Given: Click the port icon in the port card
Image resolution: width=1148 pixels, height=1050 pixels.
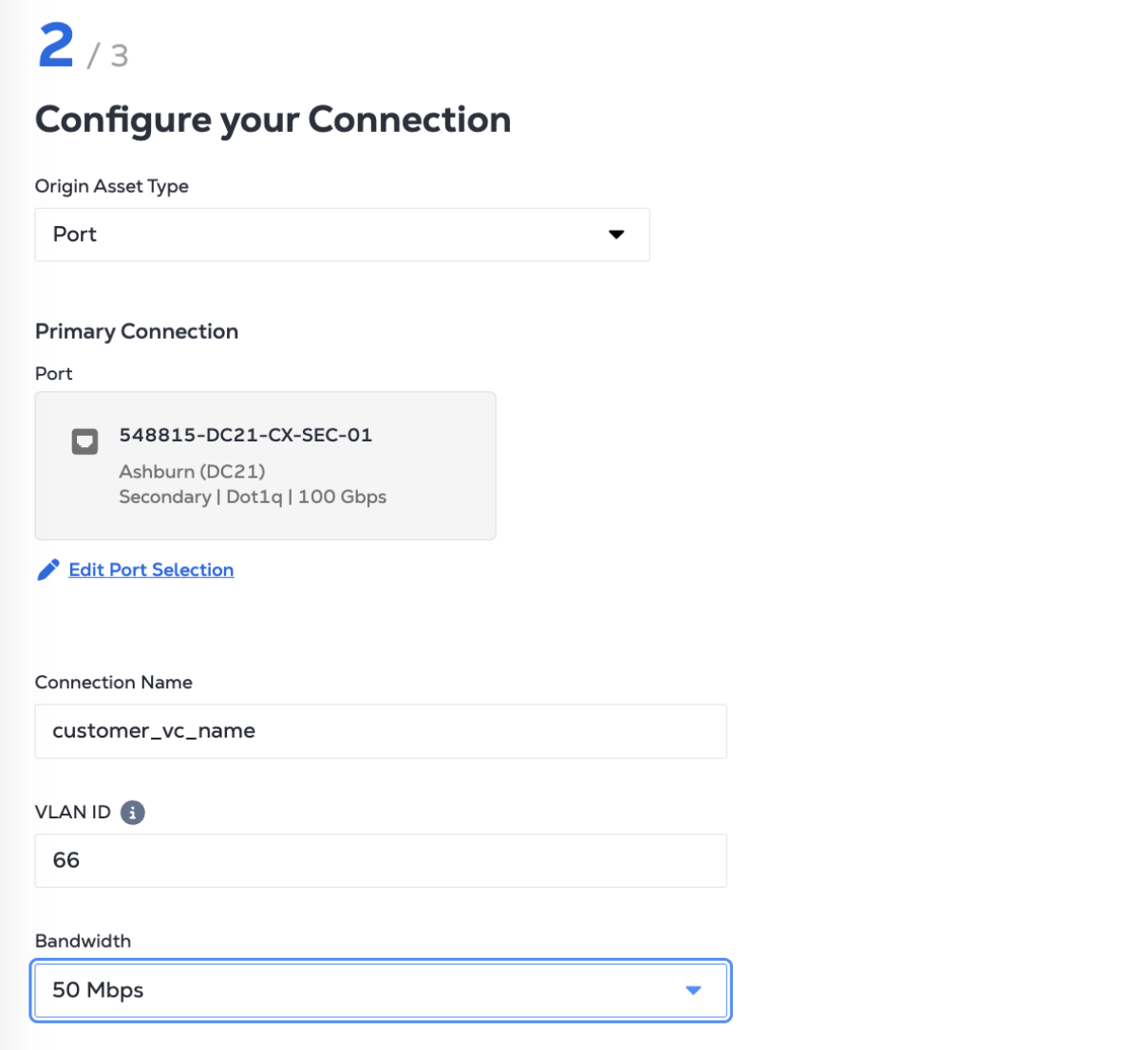Looking at the screenshot, I should [x=85, y=441].
